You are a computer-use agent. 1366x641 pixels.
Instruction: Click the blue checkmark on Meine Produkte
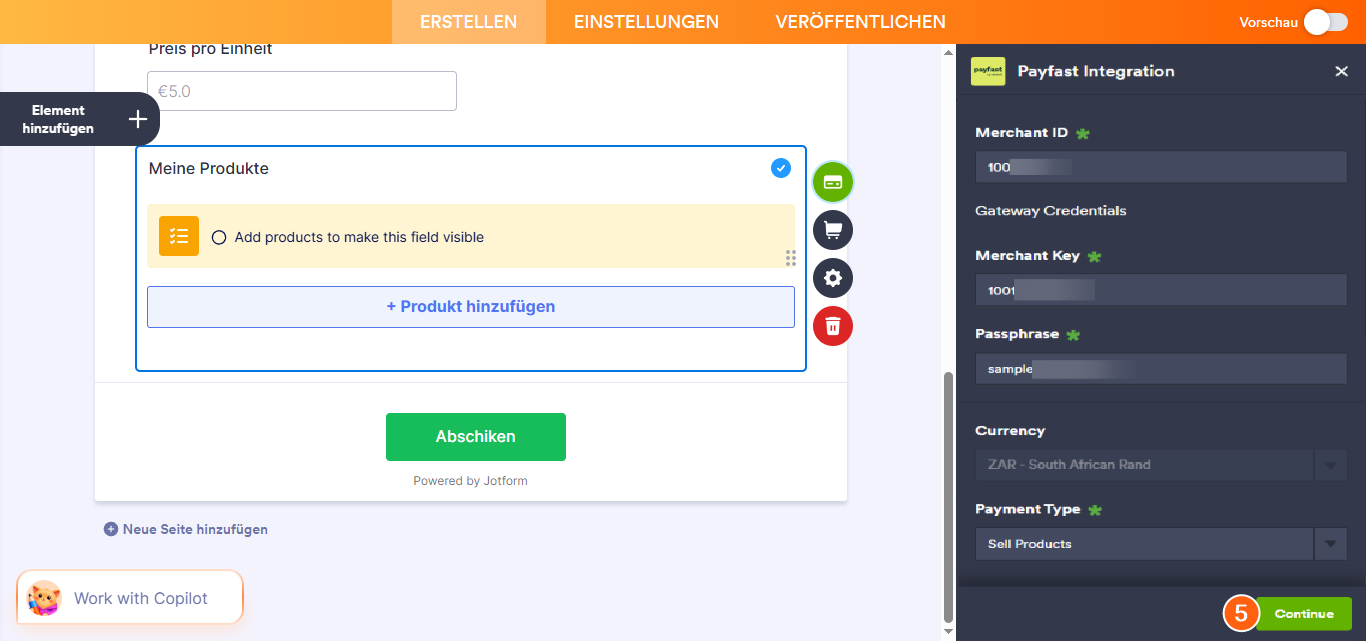pyautogui.click(x=781, y=168)
